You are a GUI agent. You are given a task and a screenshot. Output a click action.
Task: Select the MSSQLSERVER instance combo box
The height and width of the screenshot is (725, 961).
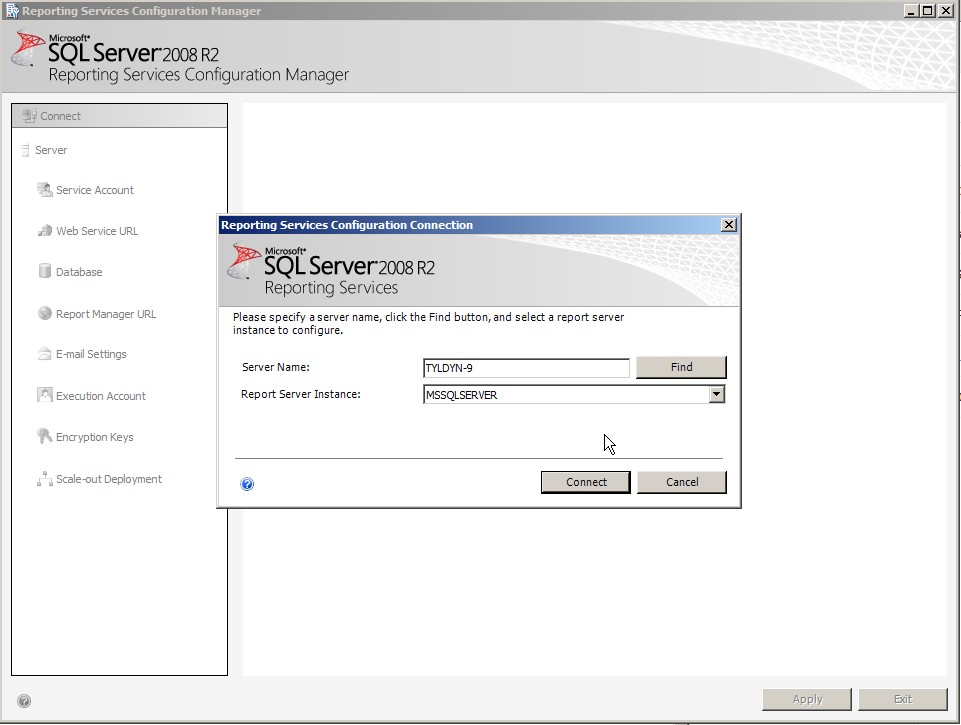pos(574,394)
